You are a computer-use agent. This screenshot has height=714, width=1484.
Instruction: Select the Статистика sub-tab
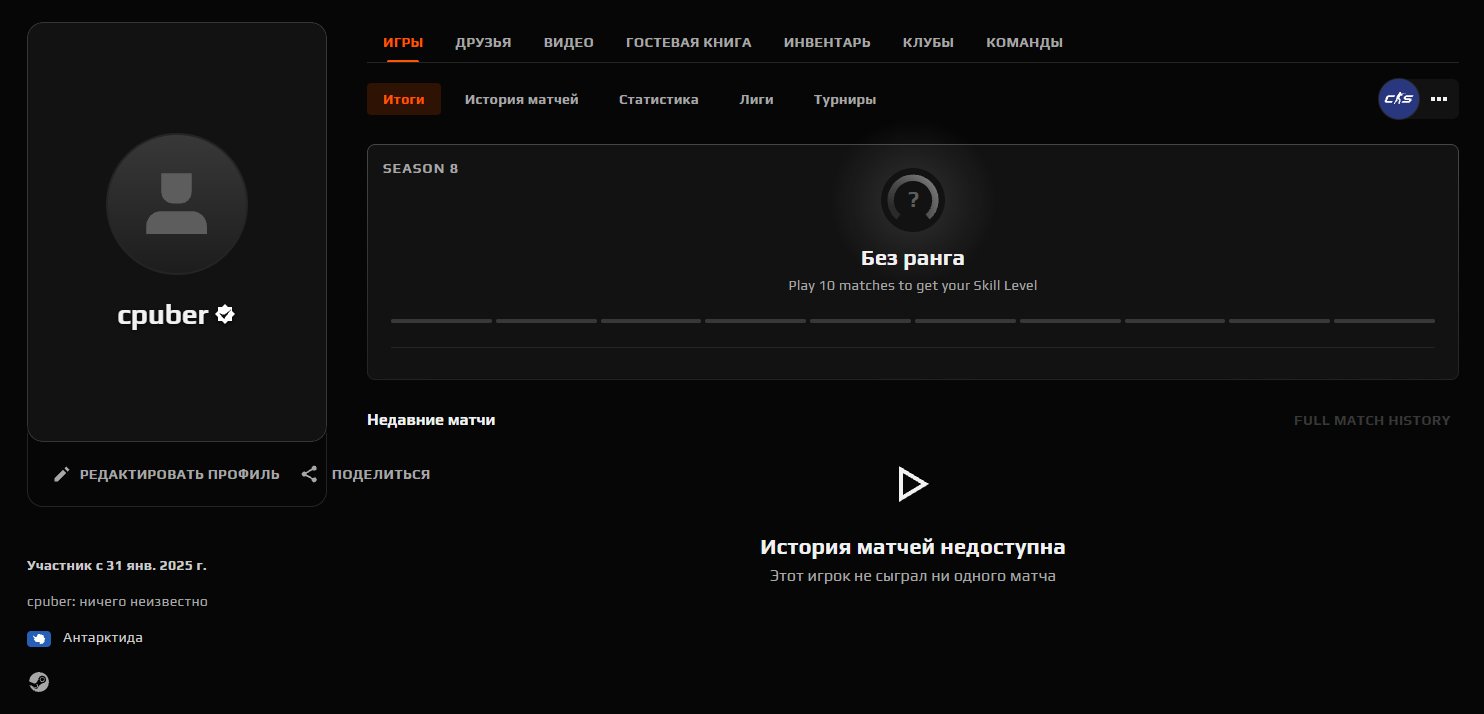pyautogui.click(x=659, y=99)
